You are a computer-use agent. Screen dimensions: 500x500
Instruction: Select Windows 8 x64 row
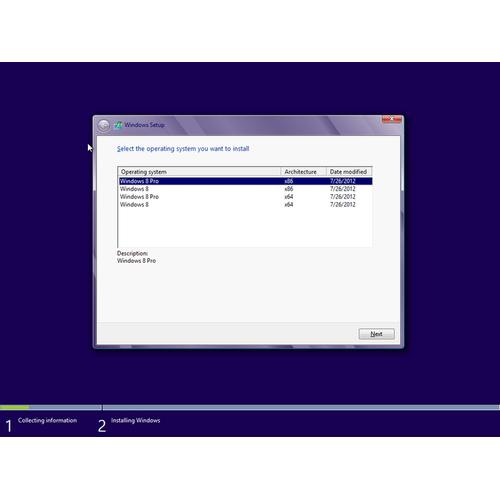pyautogui.click(x=245, y=204)
